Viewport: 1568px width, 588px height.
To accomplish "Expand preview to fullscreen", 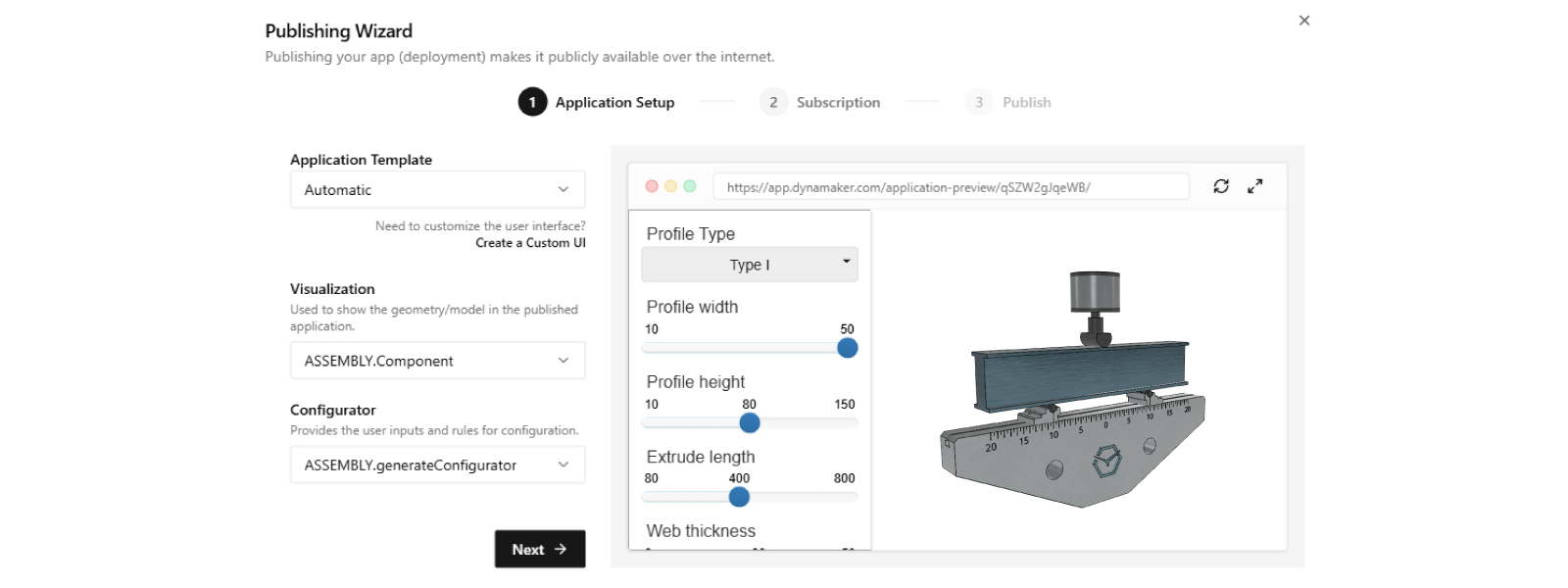I will pos(1254,186).
